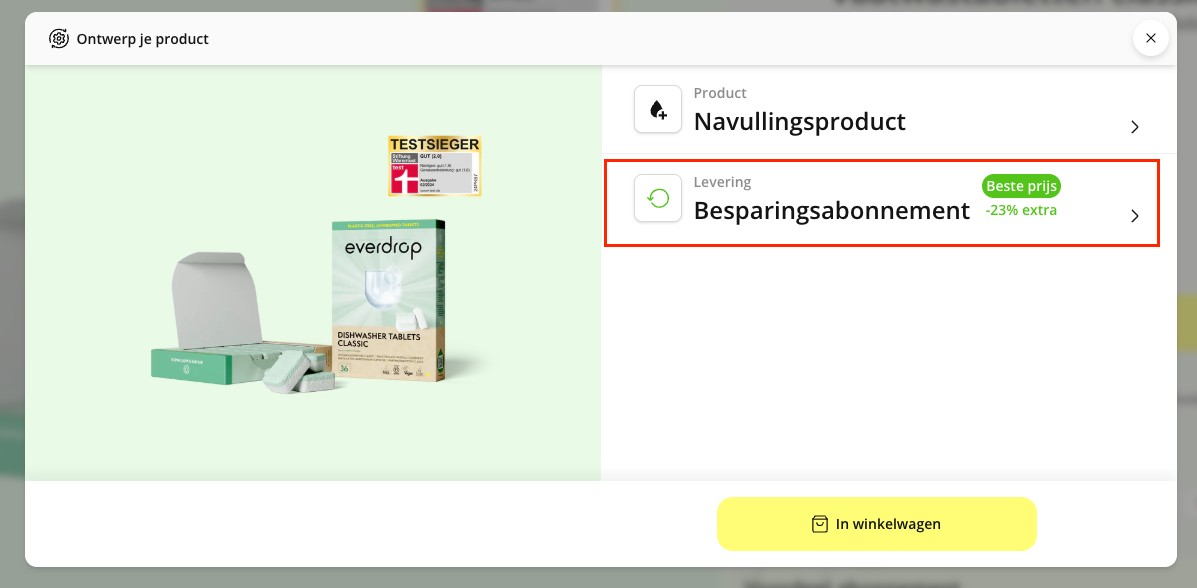Click the green Beste prijs badge
Viewport: 1197px width, 588px height.
point(1021,186)
